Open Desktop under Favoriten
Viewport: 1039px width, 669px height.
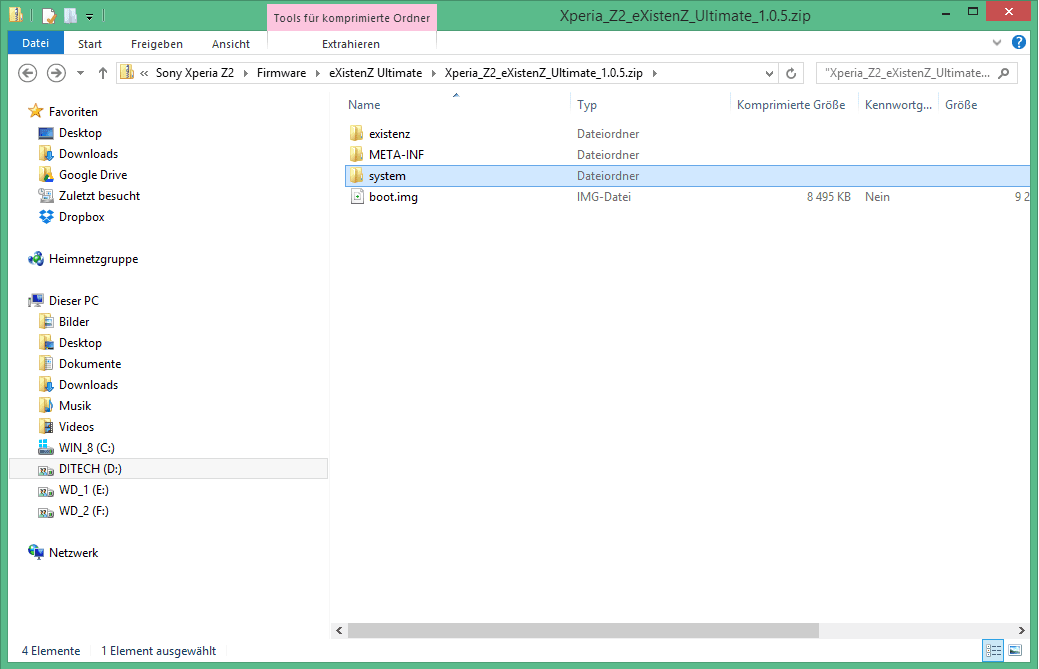tap(80, 133)
